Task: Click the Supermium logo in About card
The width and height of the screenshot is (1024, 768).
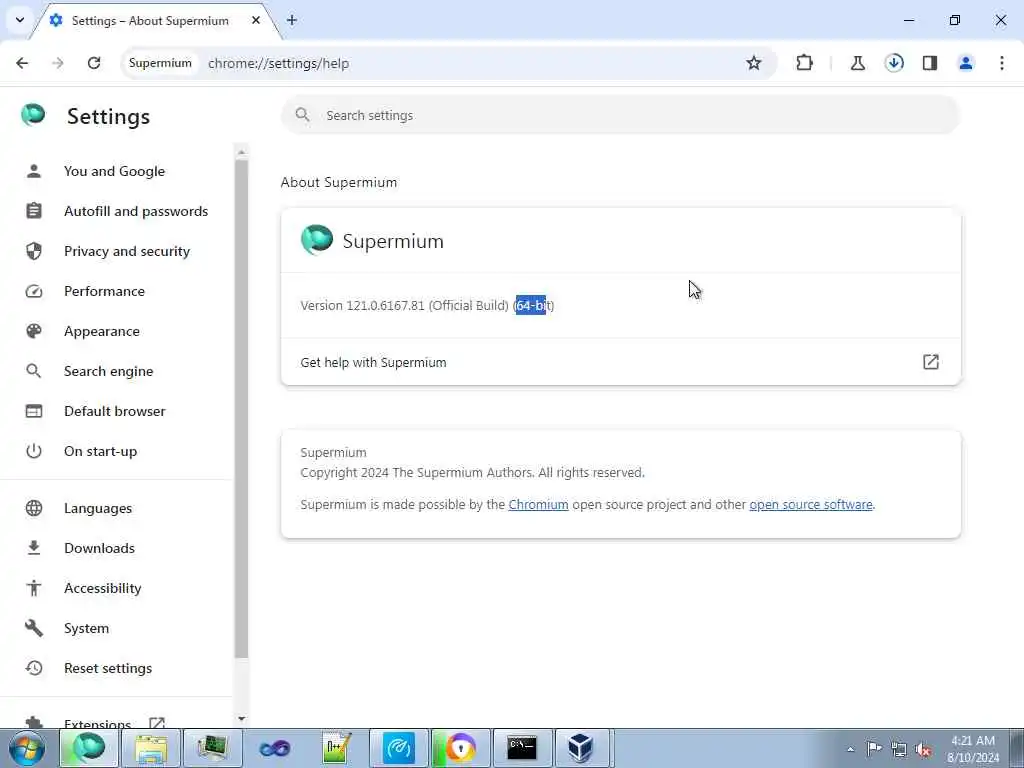Action: click(x=317, y=240)
